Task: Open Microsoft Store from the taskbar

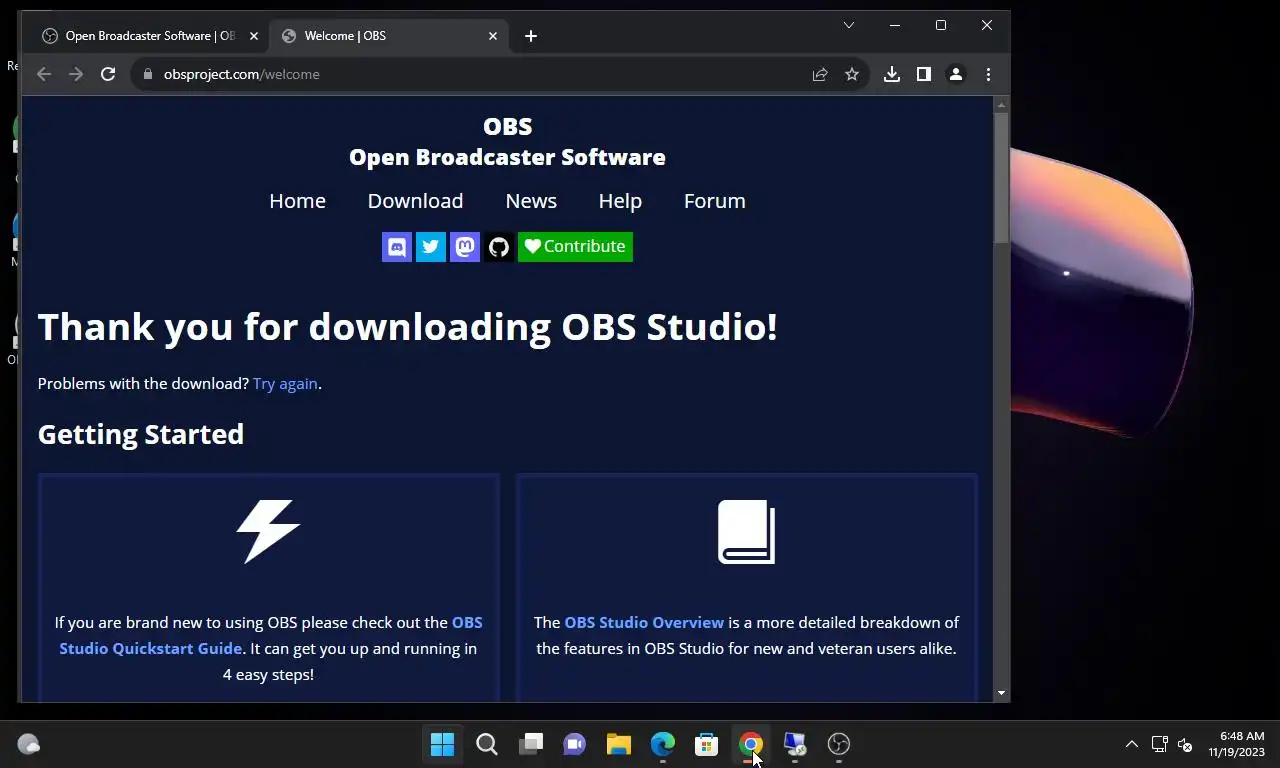Action: click(x=707, y=744)
